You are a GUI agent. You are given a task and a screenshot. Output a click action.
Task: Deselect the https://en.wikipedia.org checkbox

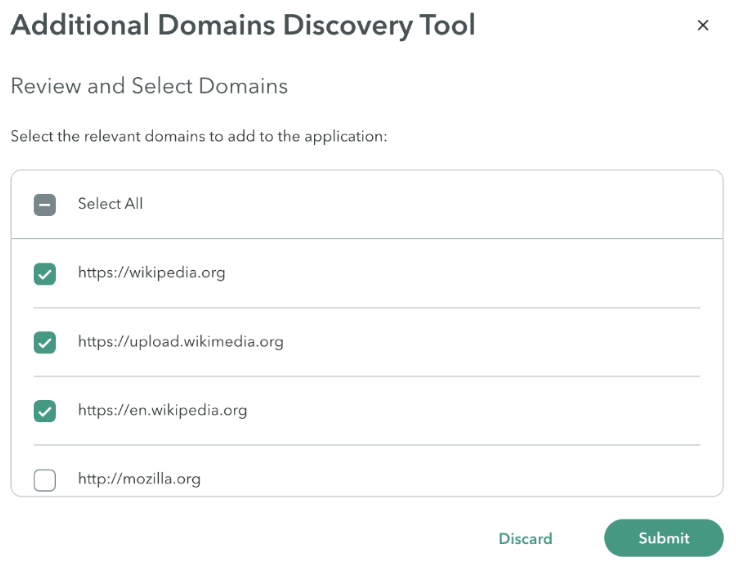(45, 411)
